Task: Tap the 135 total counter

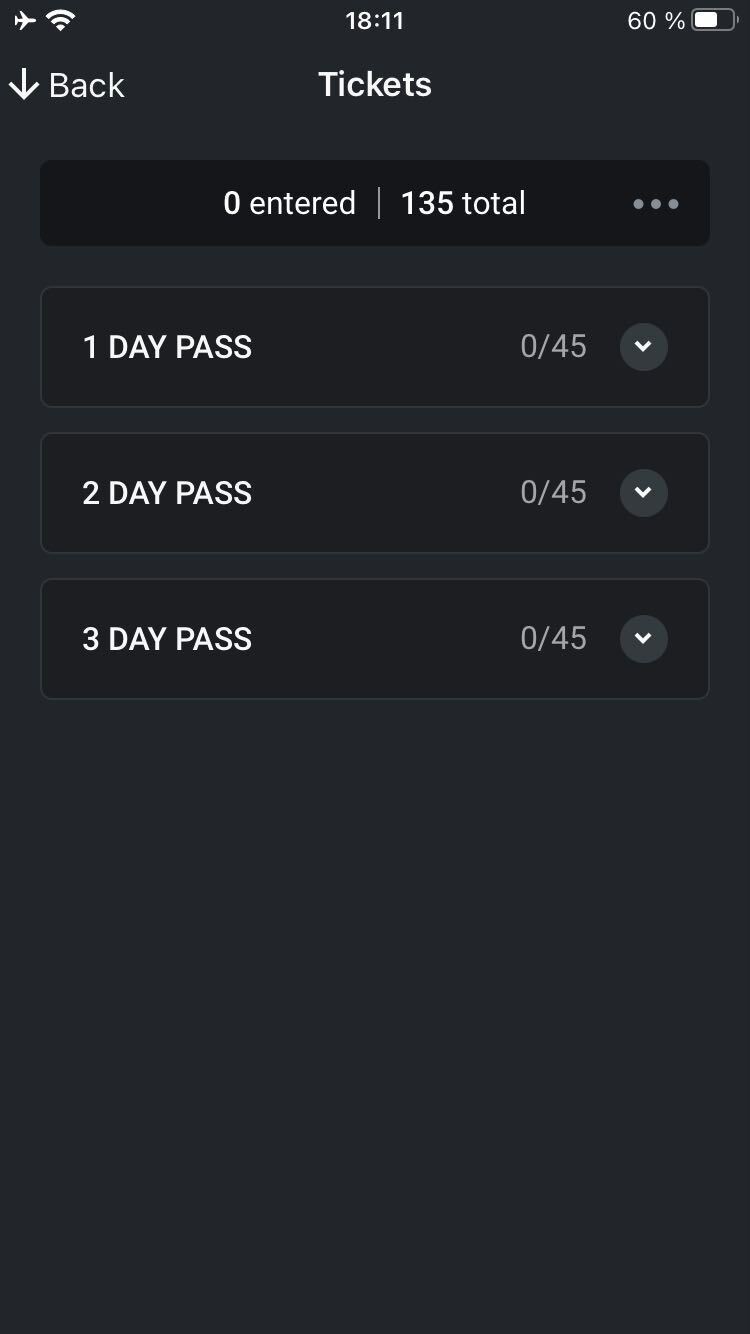Action: point(463,203)
